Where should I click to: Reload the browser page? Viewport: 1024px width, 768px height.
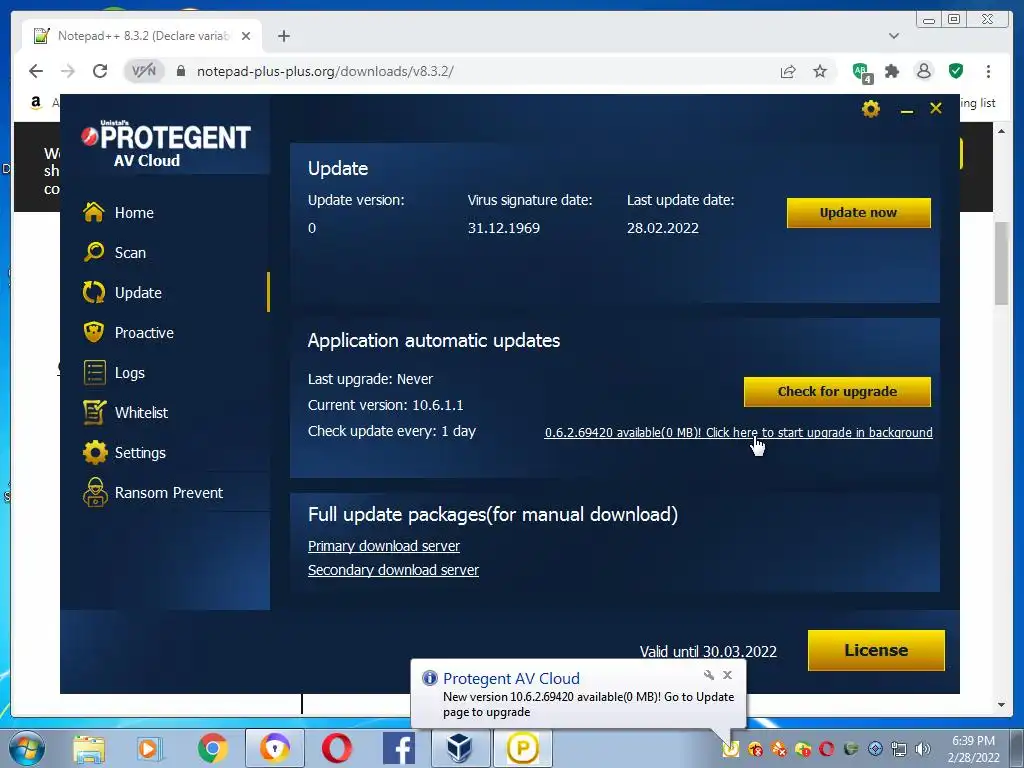click(x=100, y=71)
